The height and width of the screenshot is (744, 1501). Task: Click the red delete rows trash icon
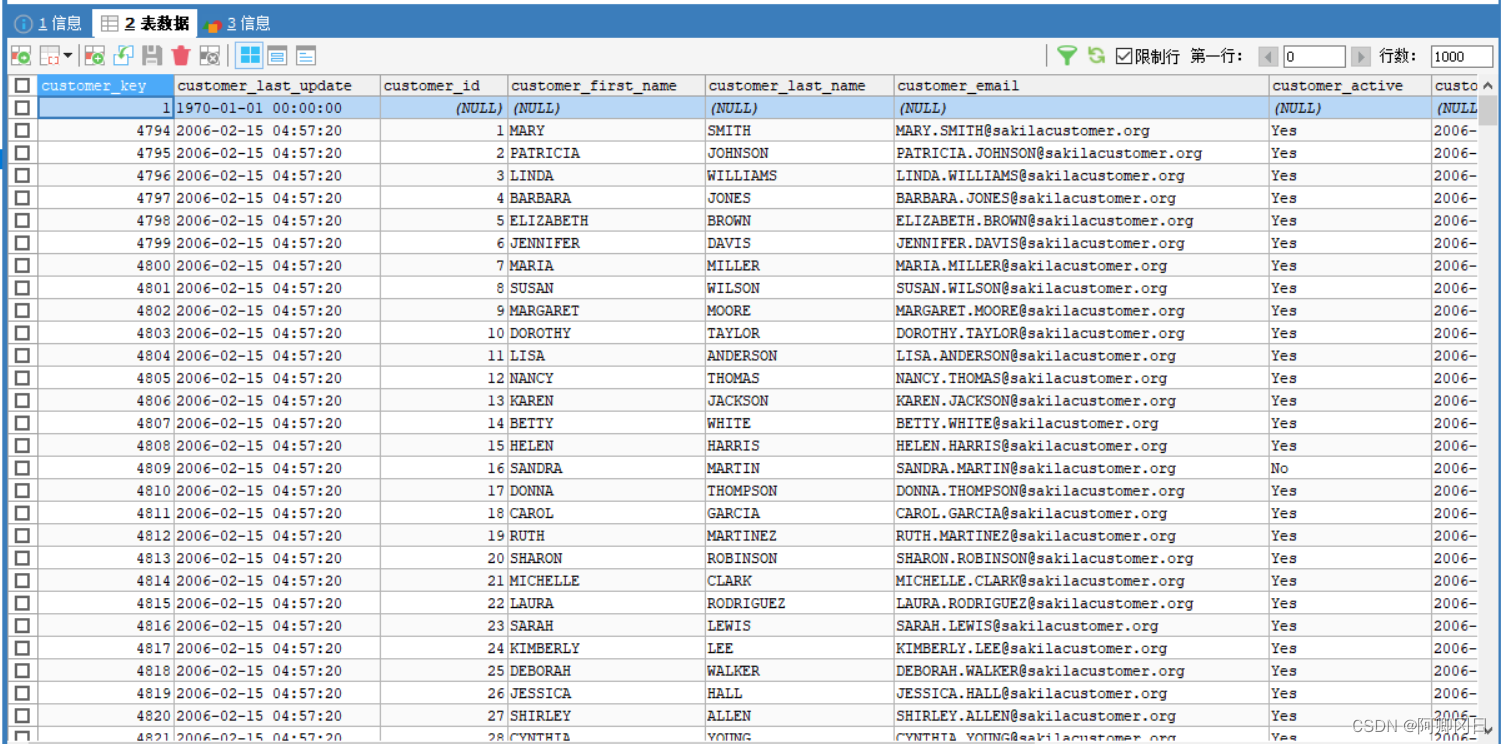(x=181, y=56)
